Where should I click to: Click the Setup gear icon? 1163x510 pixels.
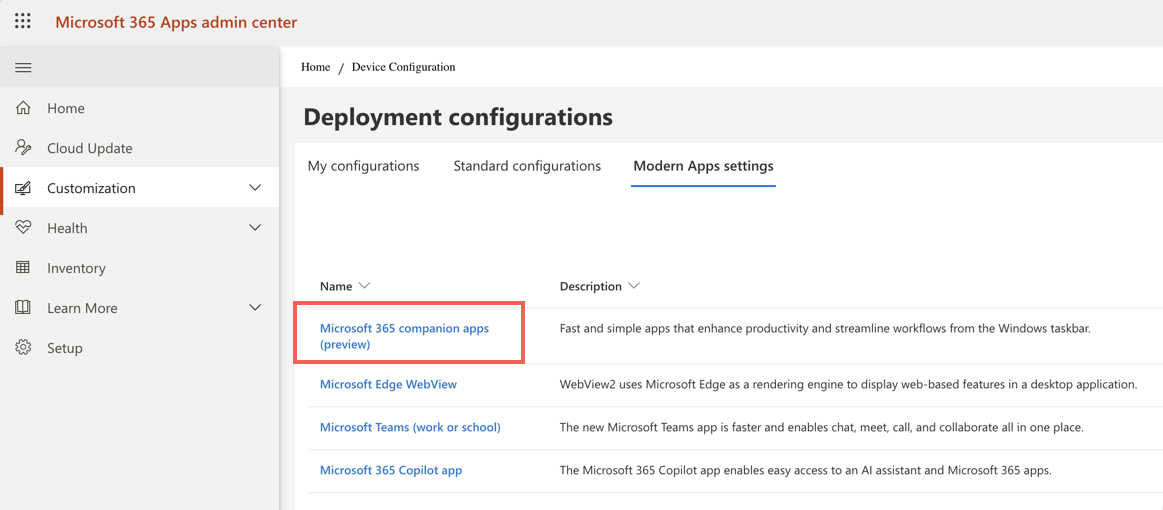tap(23, 347)
